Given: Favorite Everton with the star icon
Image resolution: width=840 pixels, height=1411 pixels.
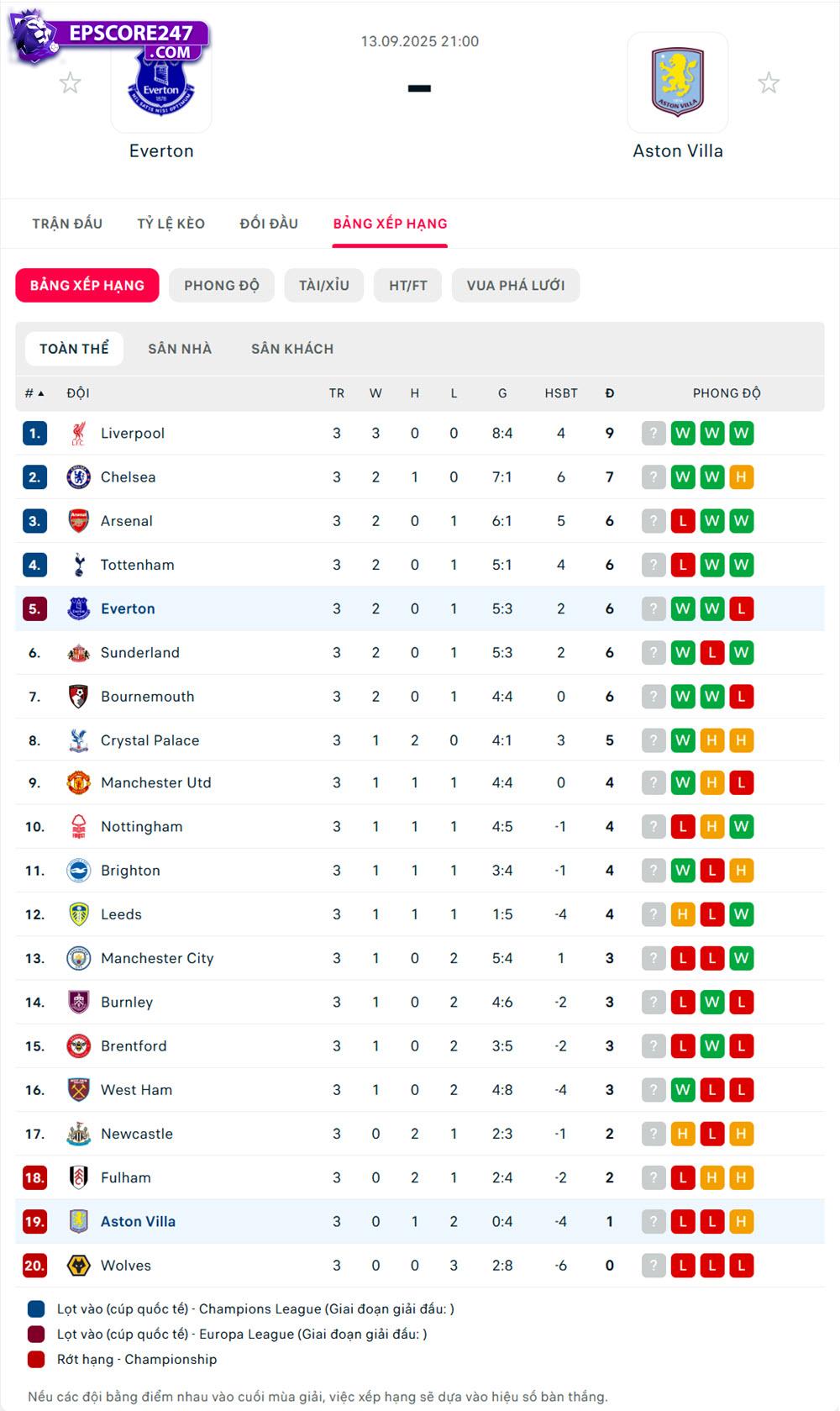Looking at the screenshot, I should coord(70,83).
